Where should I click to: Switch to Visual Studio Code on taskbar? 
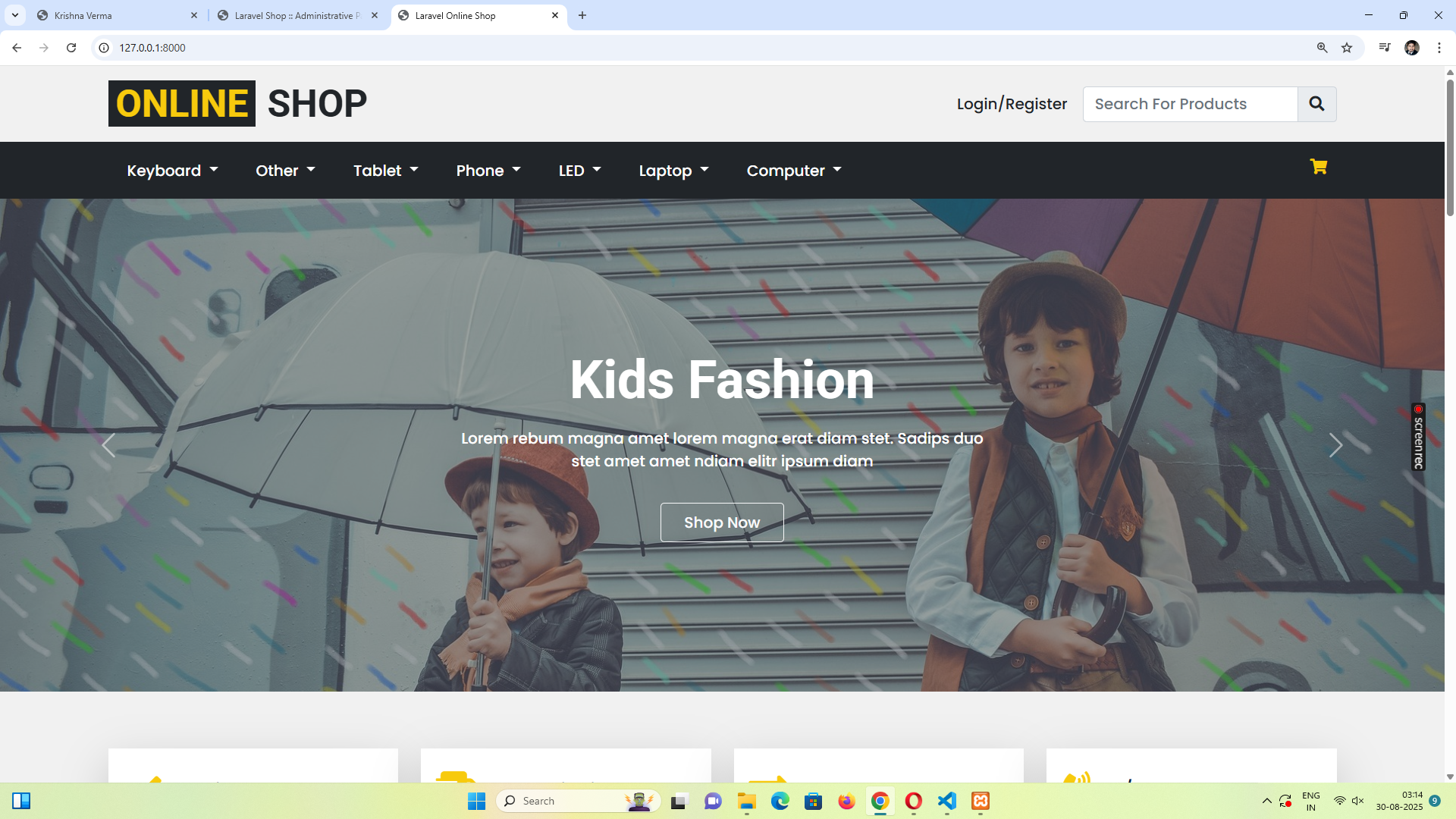pyautogui.click(x=947, y=801)
